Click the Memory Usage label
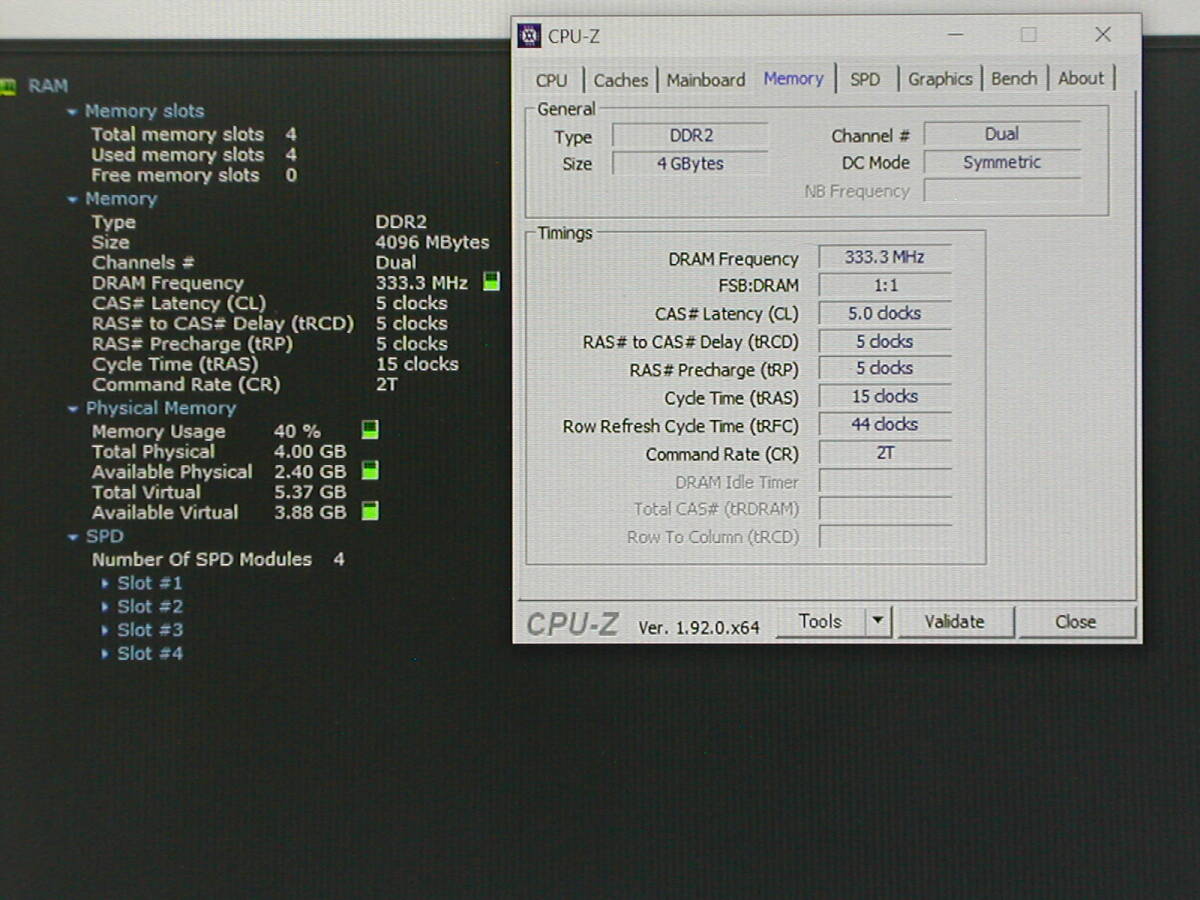This screenshot has height=900, width=1200. 158,431
